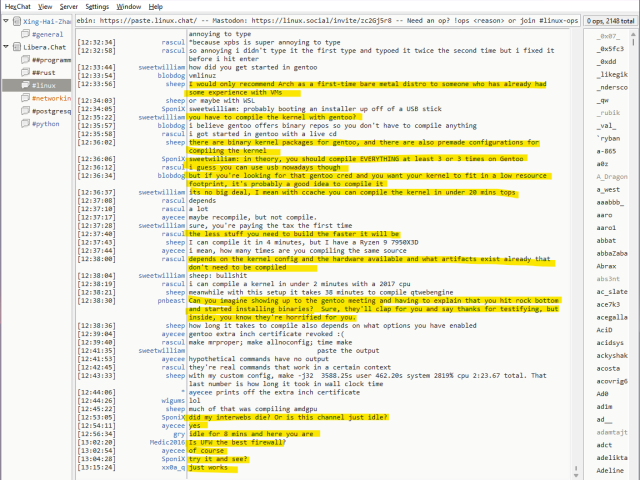Click the ##programming channel icon
The width and height of the screenshot is (640, 480).
pos(25,60)
